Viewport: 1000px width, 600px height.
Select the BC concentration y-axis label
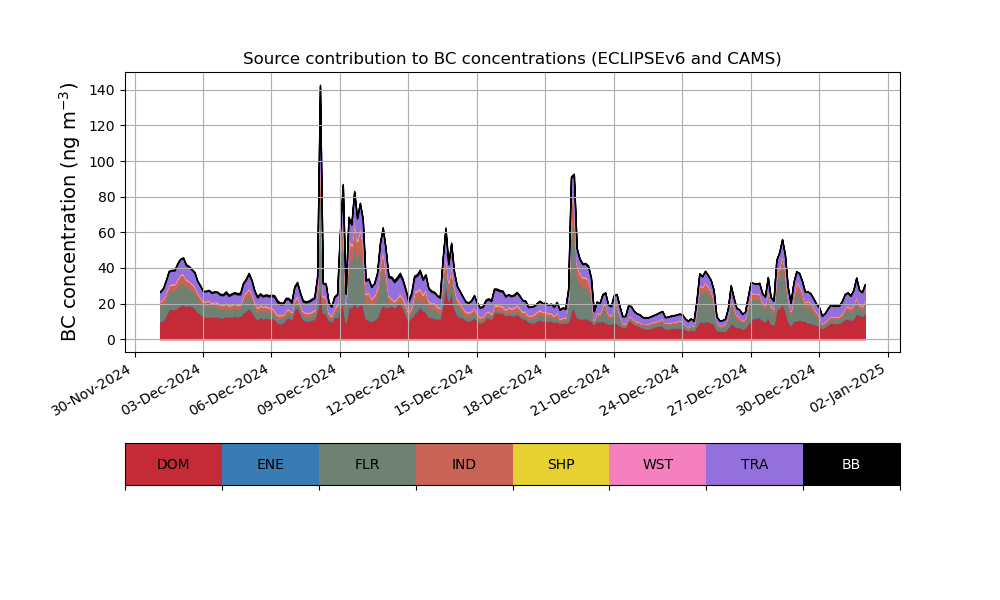coord(69,212)
